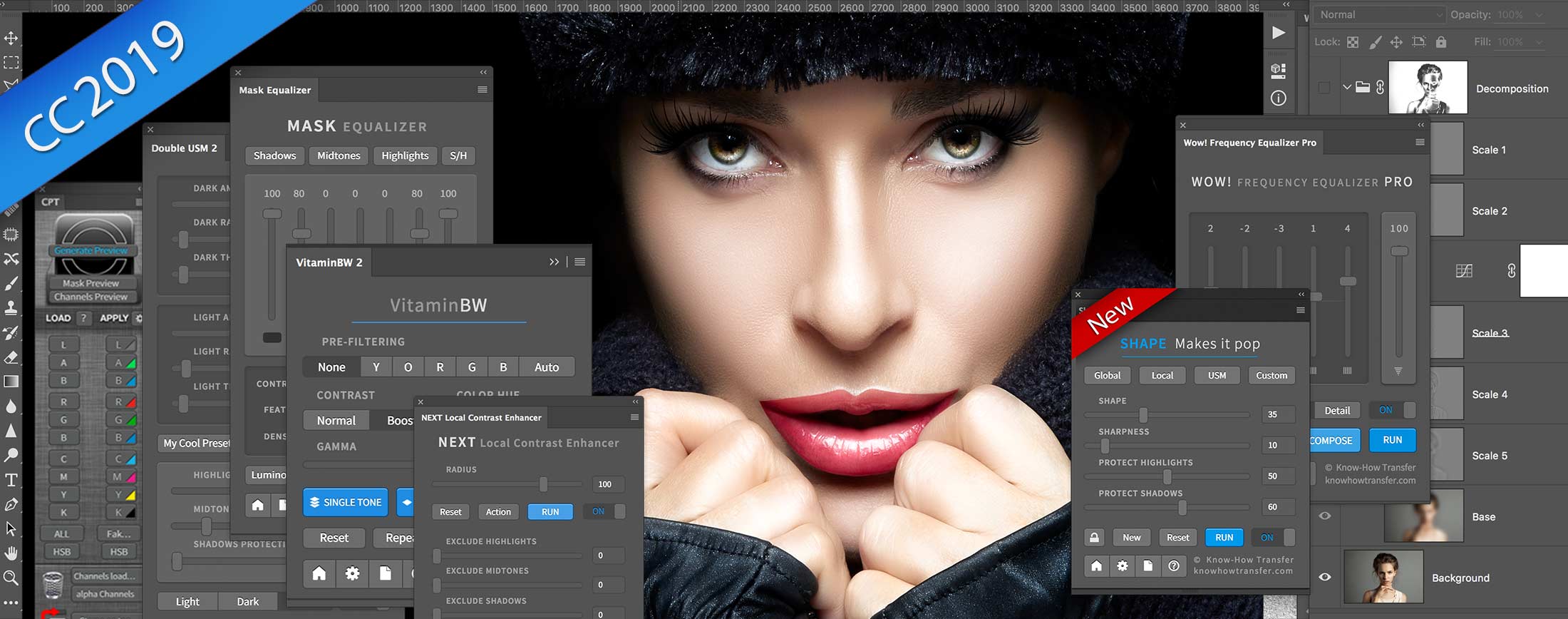This screenshot has width=1568, height=619.
Task: Open the Info panel icon
Action: [x=1279, y=98]
